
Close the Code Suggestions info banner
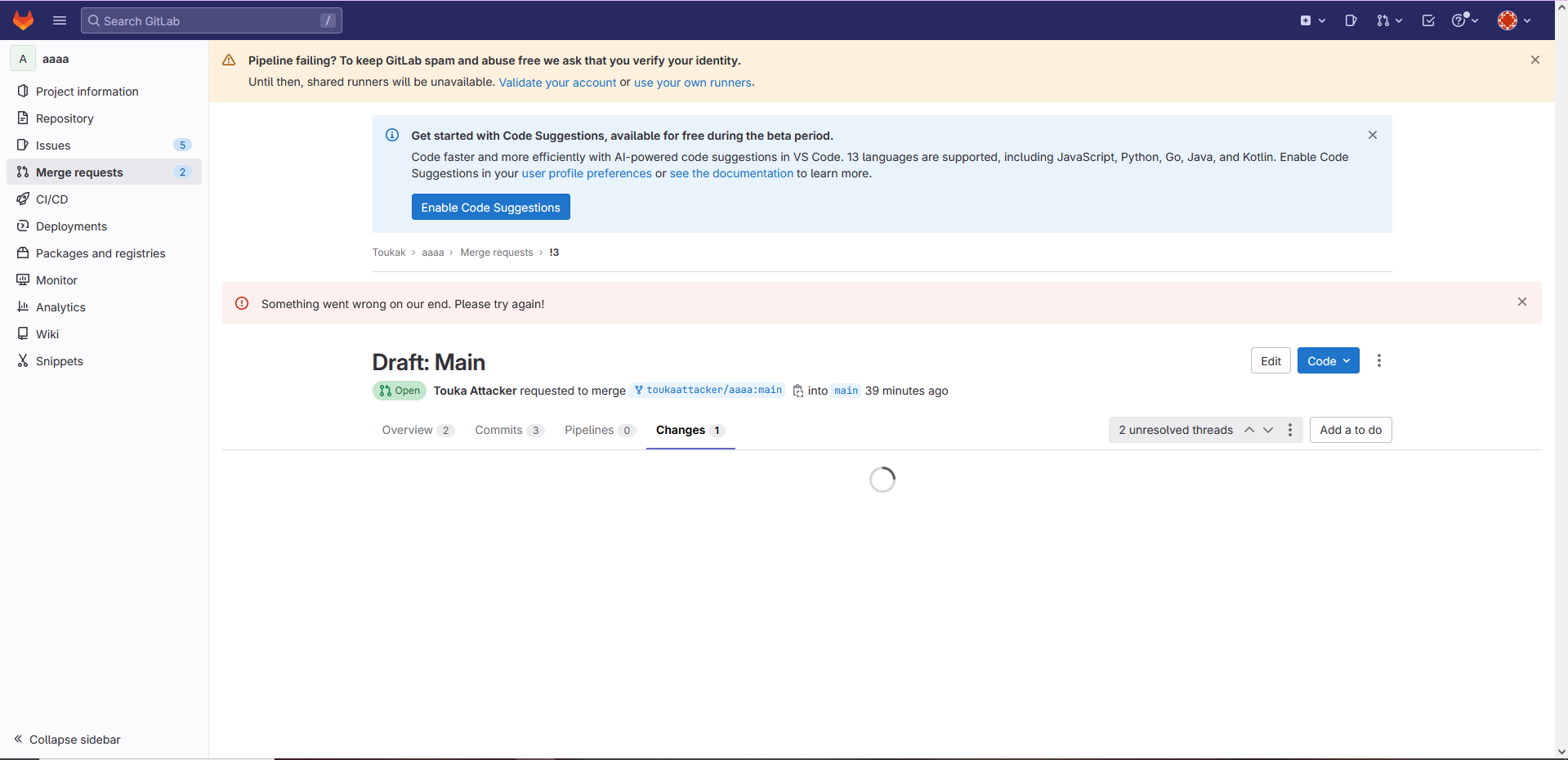(1372, 135)
